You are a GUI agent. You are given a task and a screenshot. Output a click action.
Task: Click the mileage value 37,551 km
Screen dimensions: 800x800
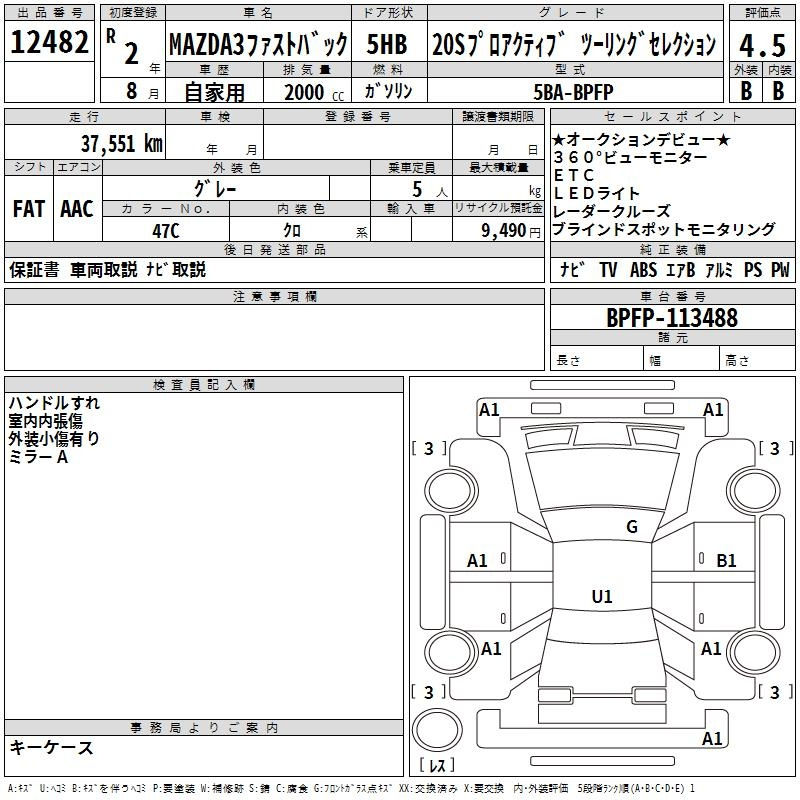pos(121,143)
